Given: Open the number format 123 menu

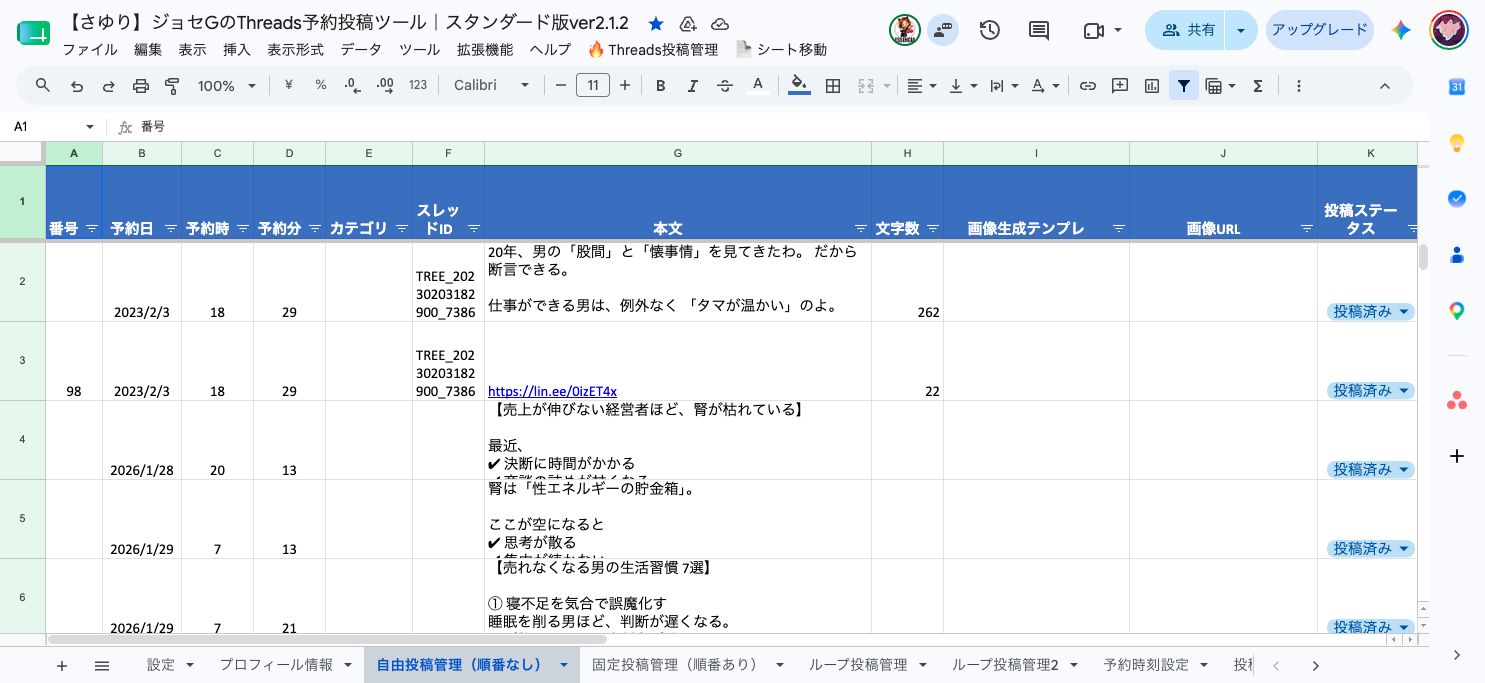Looking at the screenshot, I should [x=418, y=86].
